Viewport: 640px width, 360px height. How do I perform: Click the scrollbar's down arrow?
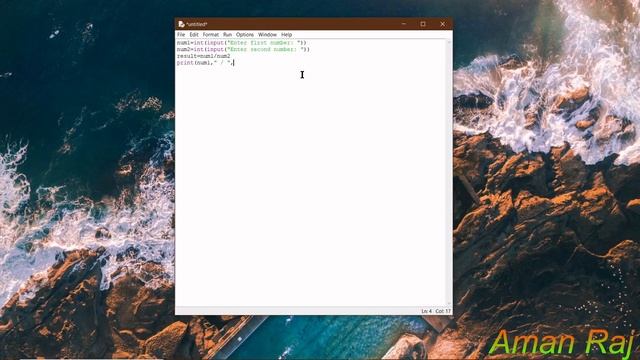click(449, 304)
